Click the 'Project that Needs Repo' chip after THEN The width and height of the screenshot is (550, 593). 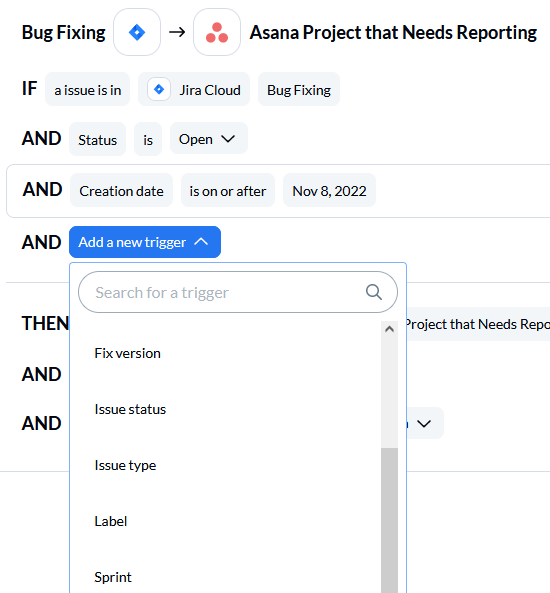(x=478, y=324)
